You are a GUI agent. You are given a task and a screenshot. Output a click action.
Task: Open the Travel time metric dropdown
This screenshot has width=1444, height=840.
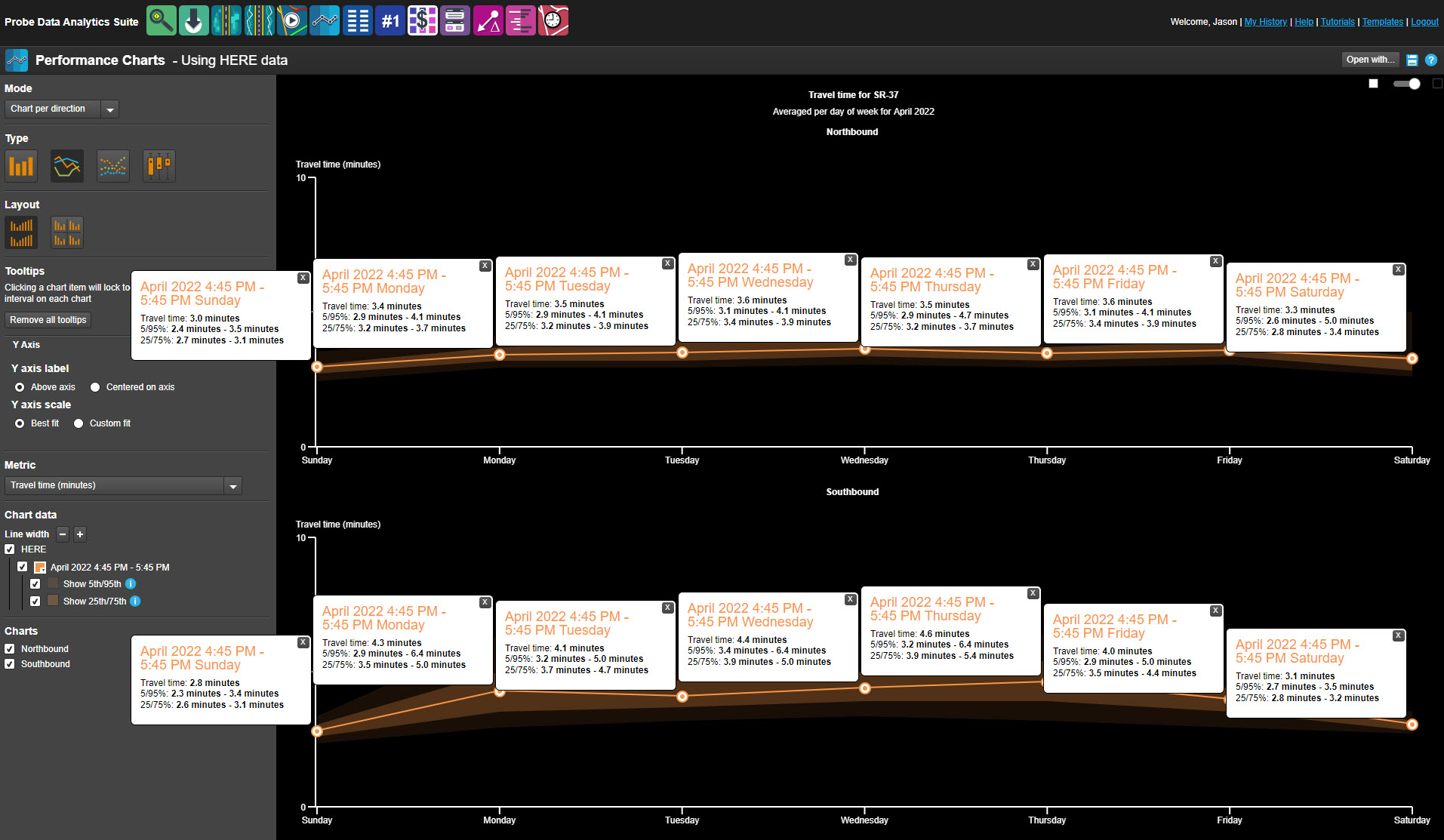pyautogui.click(x=123, y=486)
